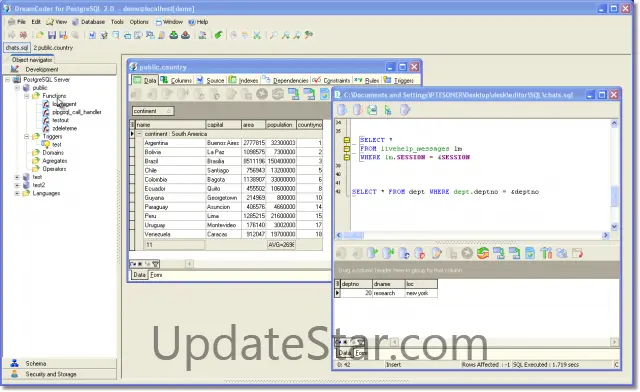Switch to the chats.sql window tab
Screen dimensions: 640x392
point(17,48)
